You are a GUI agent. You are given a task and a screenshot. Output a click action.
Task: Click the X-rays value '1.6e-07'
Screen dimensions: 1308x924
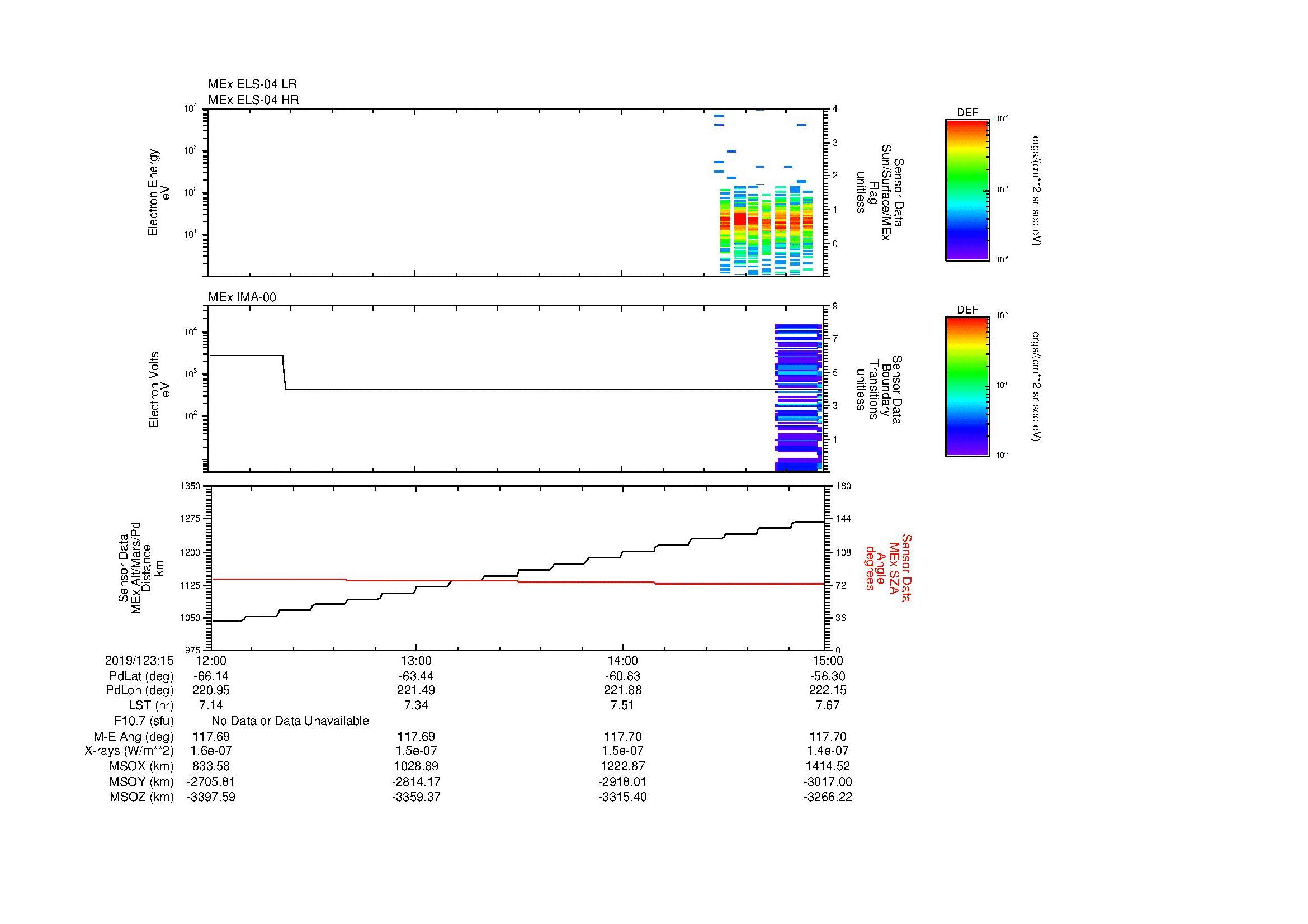point(211,751)
